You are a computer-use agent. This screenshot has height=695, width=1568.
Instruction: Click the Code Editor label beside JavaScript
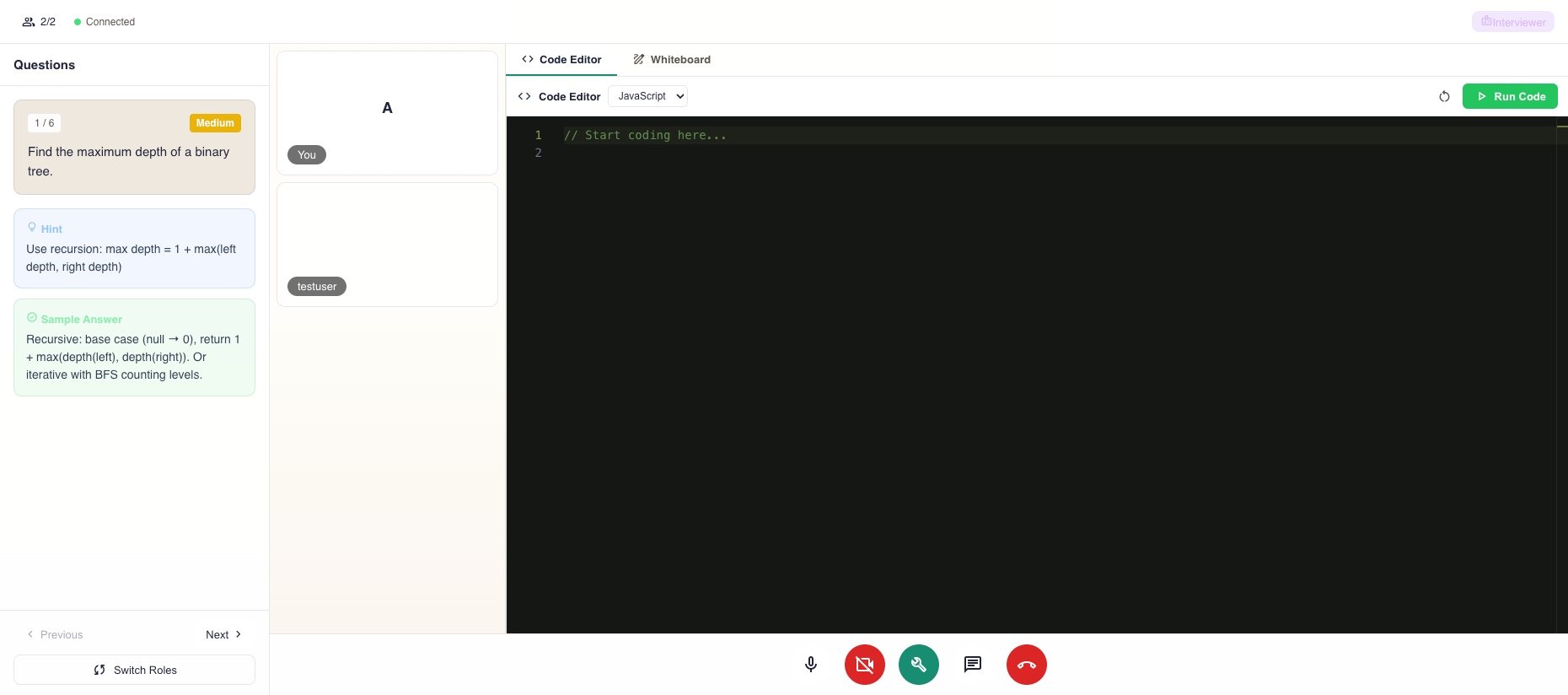point(569,96)
